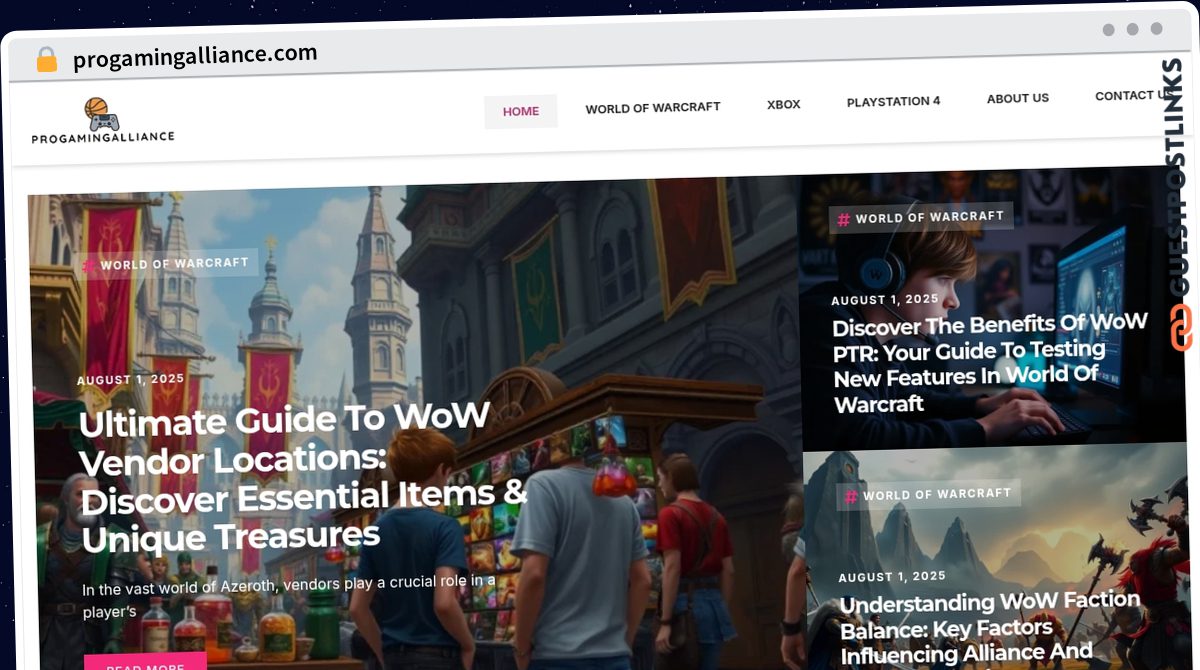
Task: Select the HOME menu item
Action: coord(520,111)
